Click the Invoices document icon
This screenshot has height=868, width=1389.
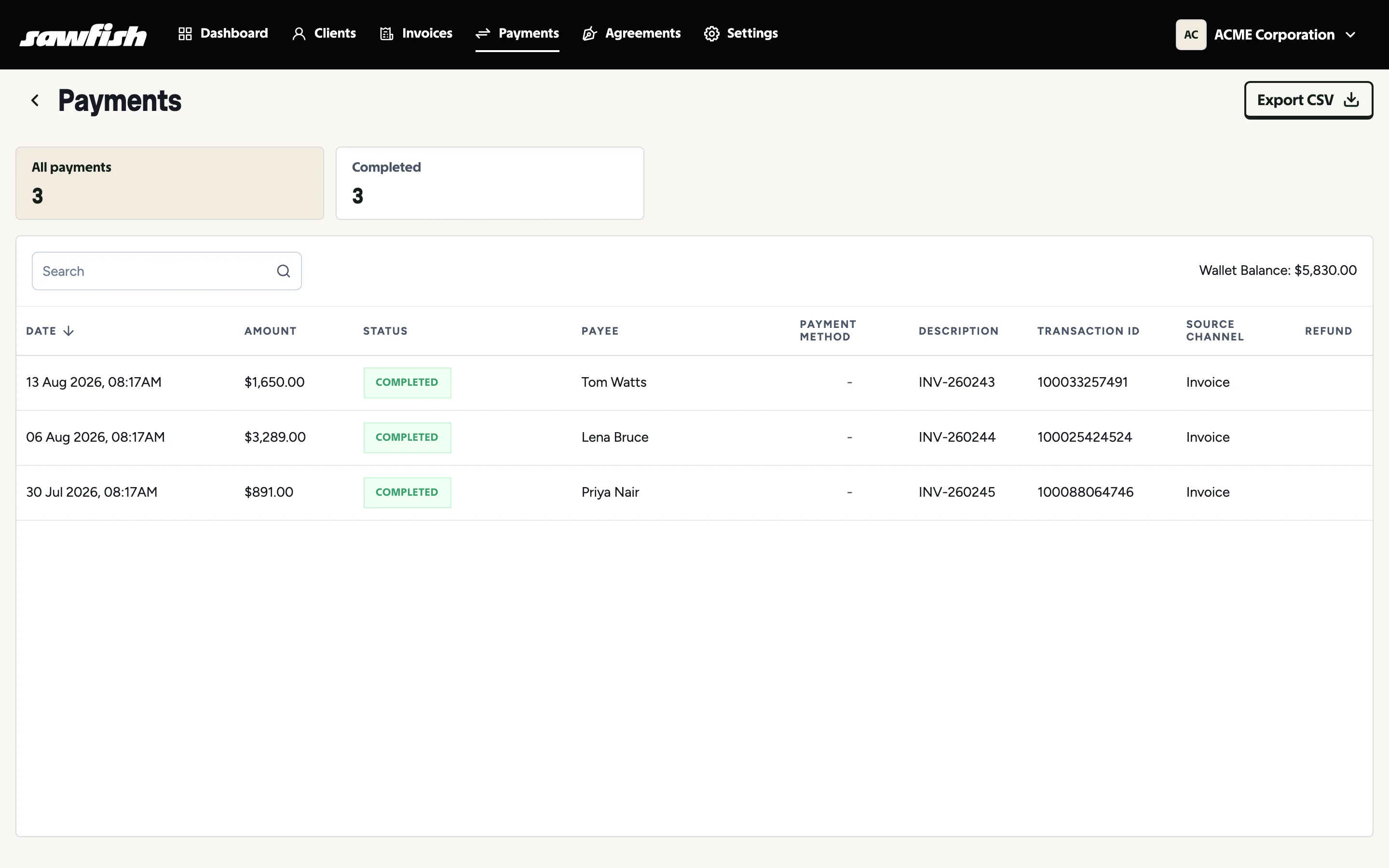click(387, 34)
